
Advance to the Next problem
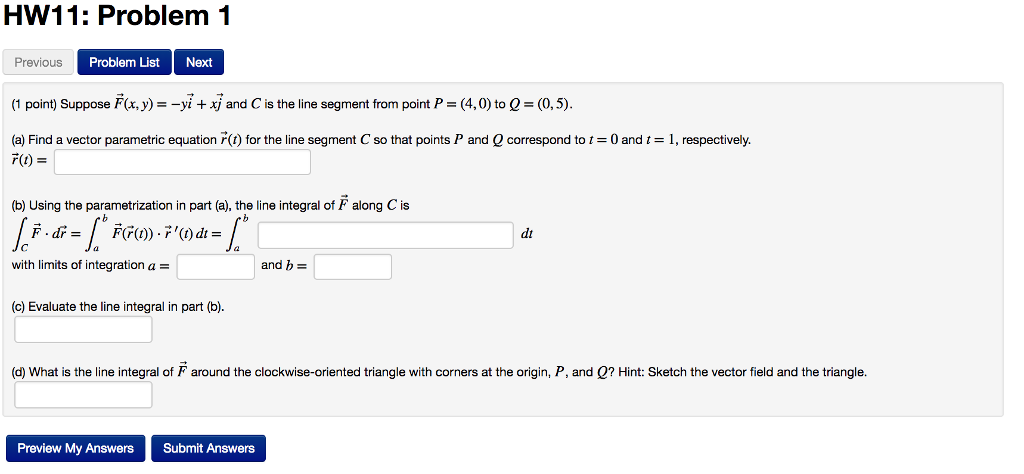(199, 62)
